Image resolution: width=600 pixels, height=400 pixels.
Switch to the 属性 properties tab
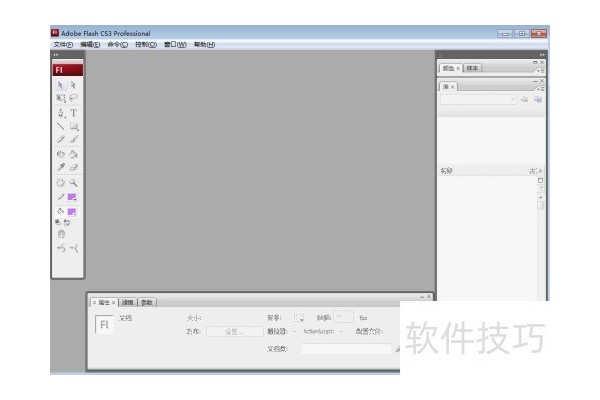coord(104,302)
